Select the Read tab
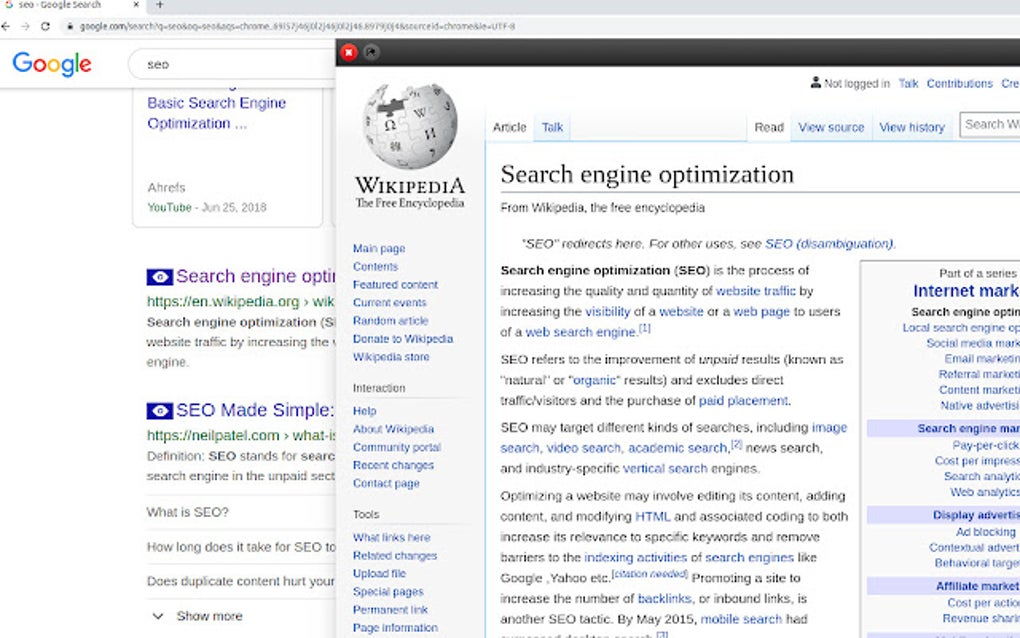 coord(769,127)
